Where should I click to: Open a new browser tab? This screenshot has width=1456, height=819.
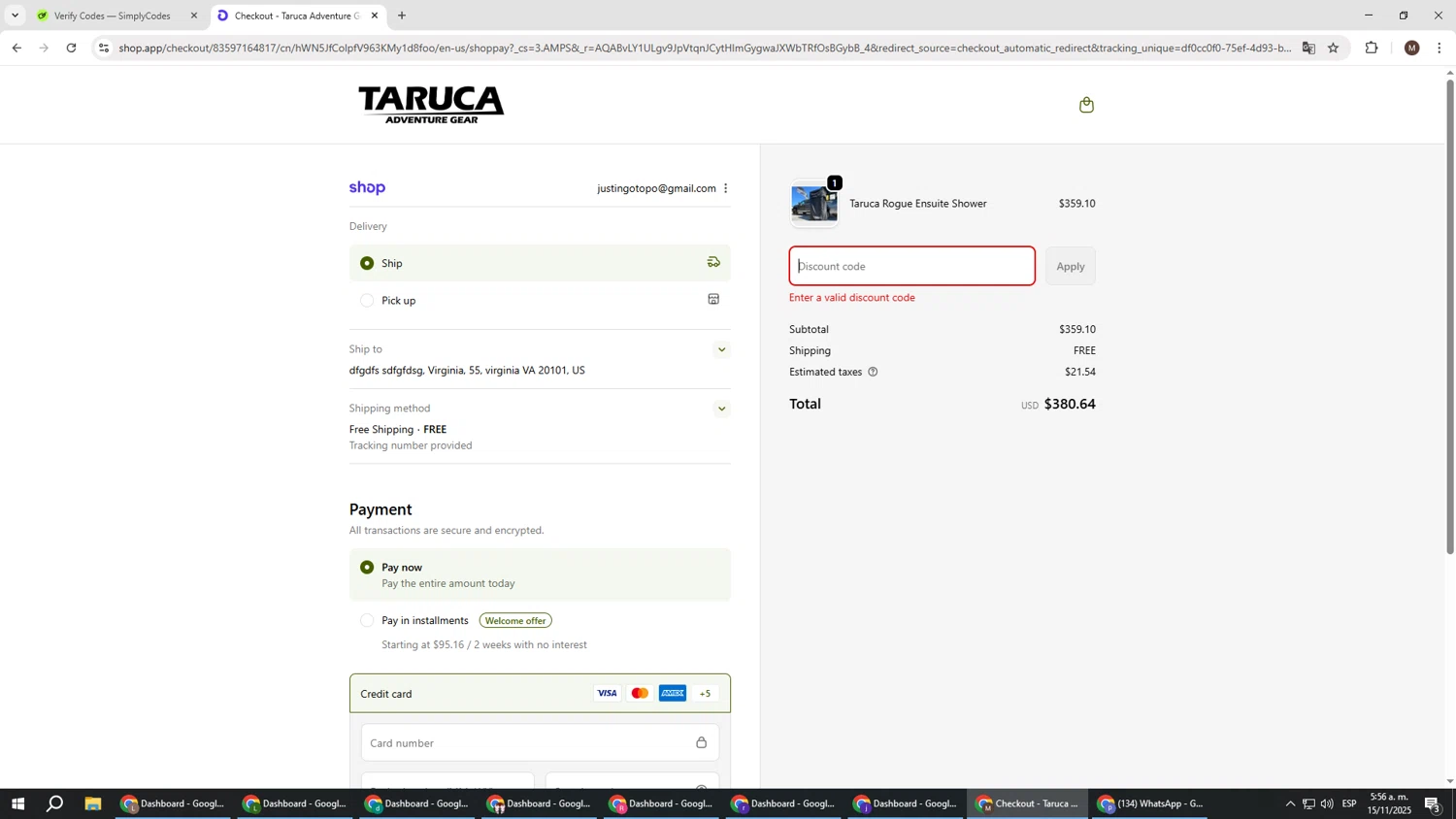tap(402, 16)
